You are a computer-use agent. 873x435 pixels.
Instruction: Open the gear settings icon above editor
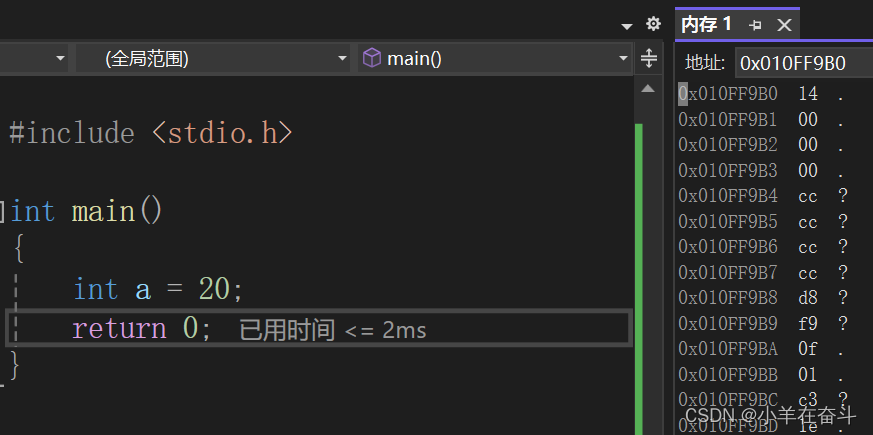coord(653,24)
